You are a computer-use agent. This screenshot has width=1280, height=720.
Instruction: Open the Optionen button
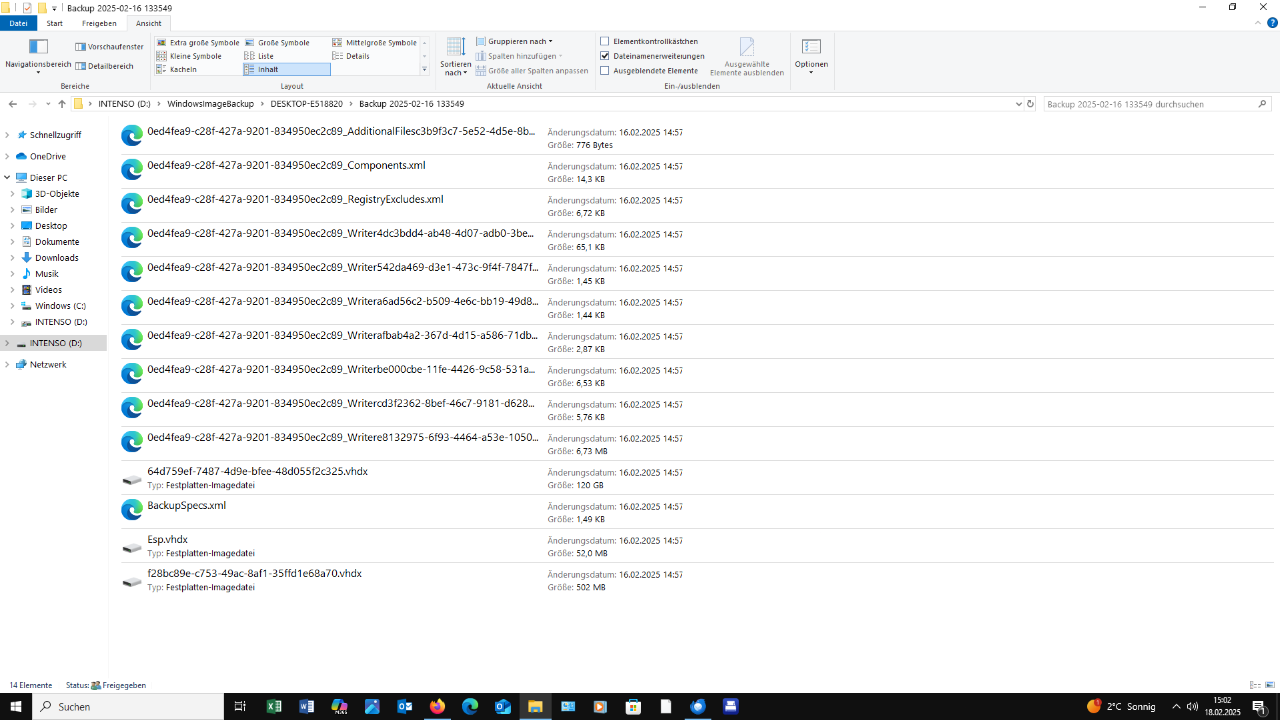coord(811,55)
